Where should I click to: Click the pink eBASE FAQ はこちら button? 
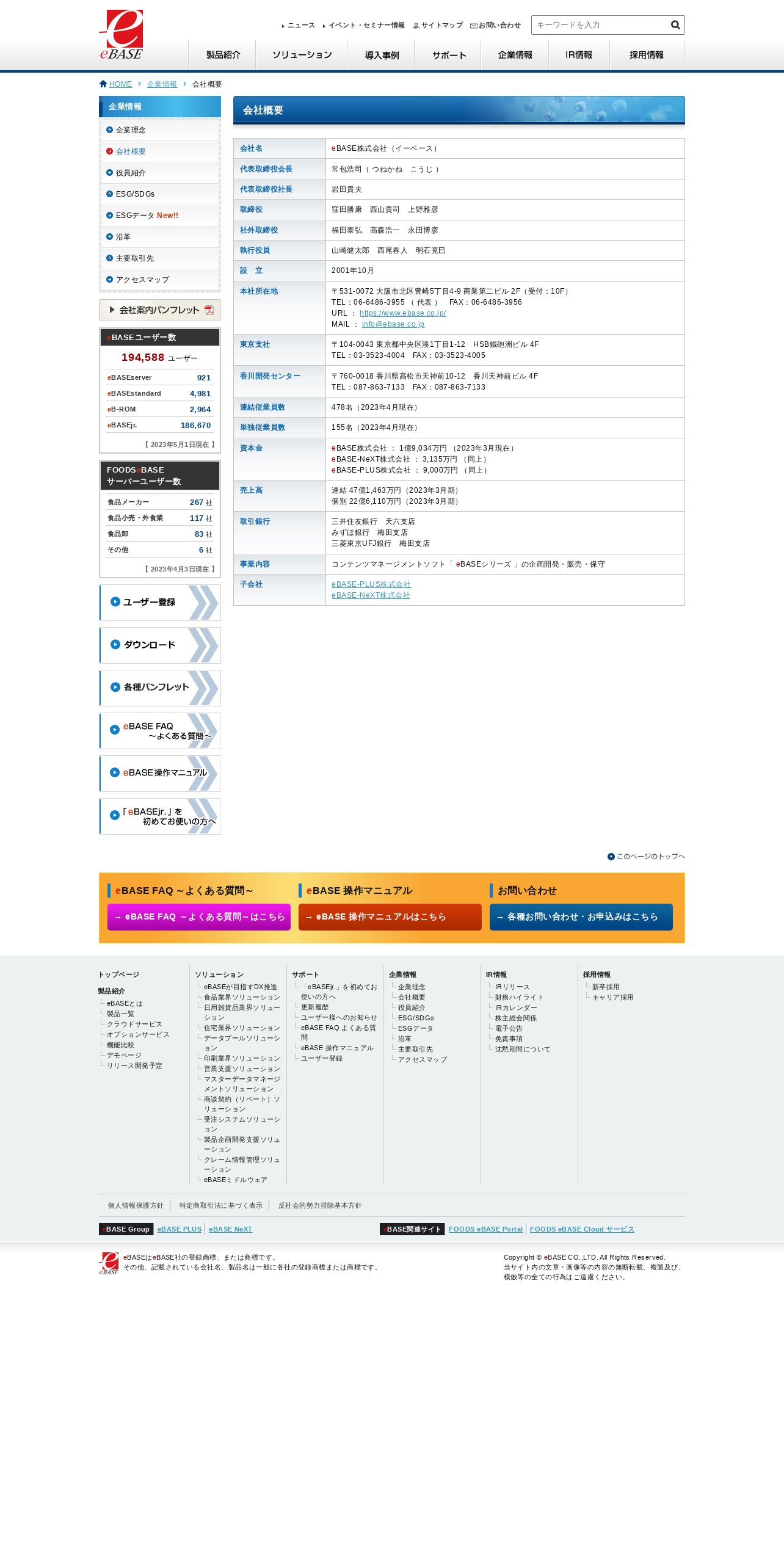(199, 917)
